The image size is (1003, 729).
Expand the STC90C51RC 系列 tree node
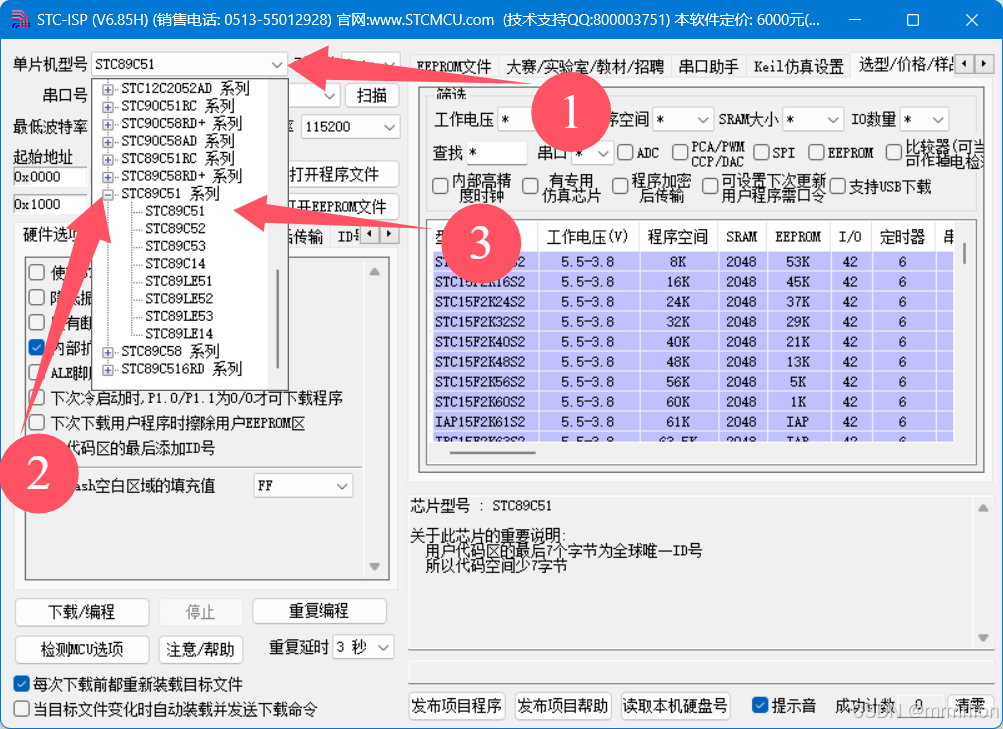tap(107, 106)
